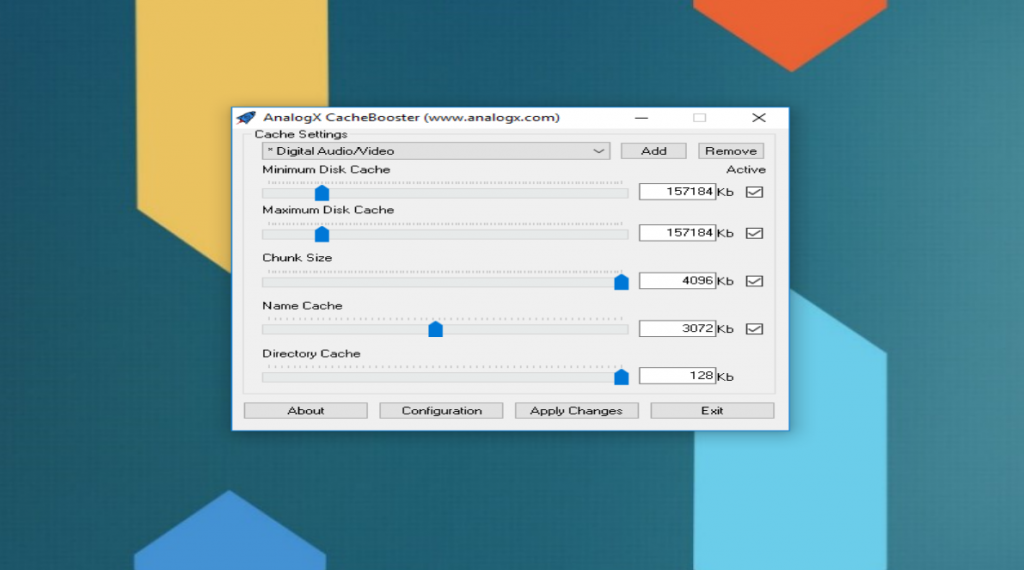This screenshot has height=570, width=1024.
Task: Open the Configuration button
Action: tap(441, 411)
